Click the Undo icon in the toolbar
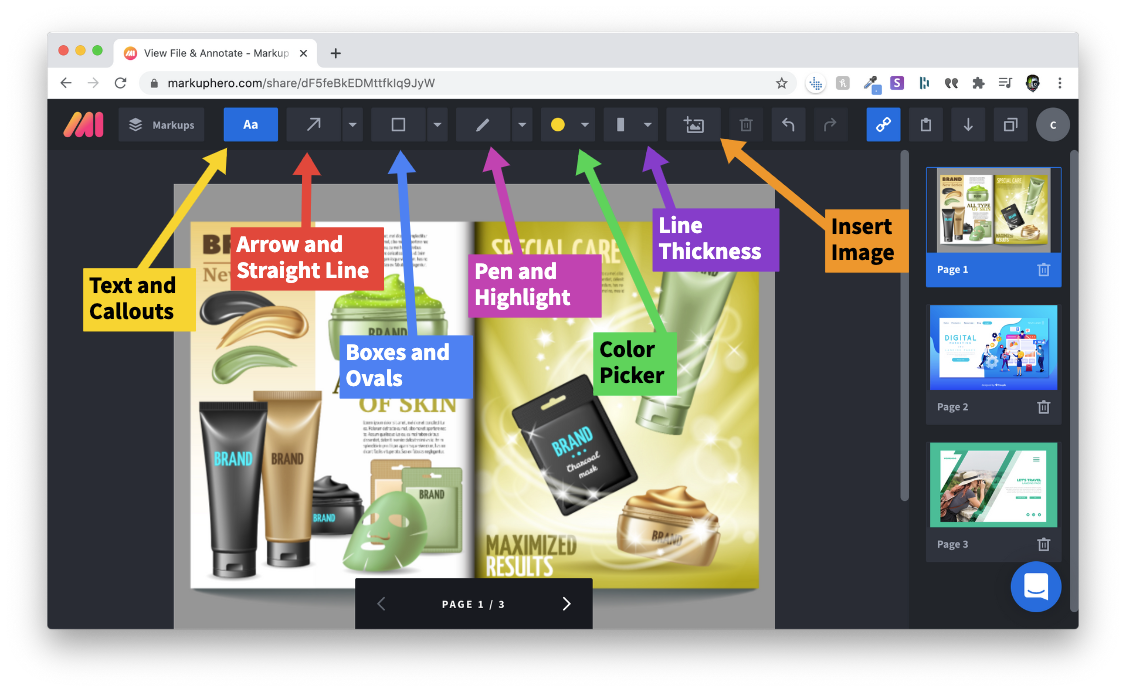The width and height of the screenshot is (1126, 692). click(x=789, y=124)
